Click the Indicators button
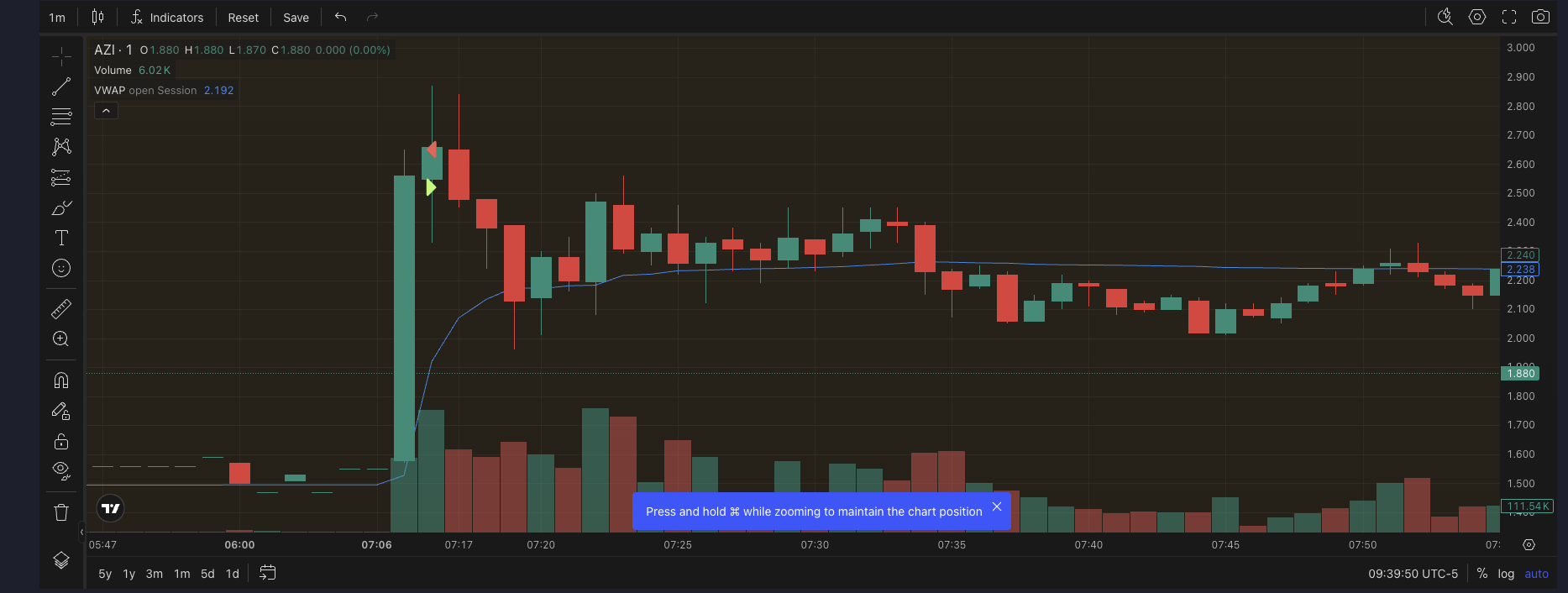 [x=167, y=18]
